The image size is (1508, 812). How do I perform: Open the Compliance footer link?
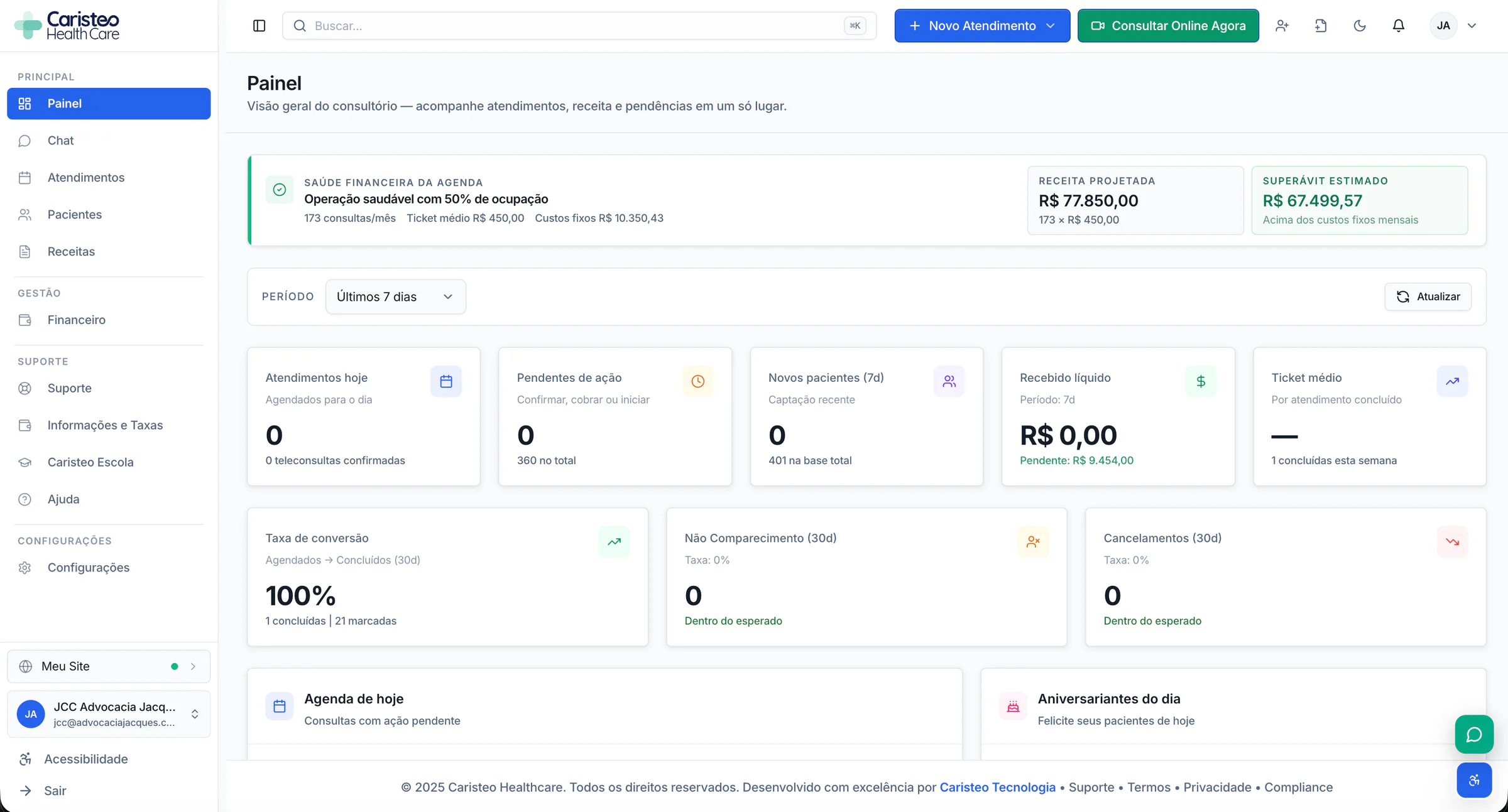click(1299, 788)
